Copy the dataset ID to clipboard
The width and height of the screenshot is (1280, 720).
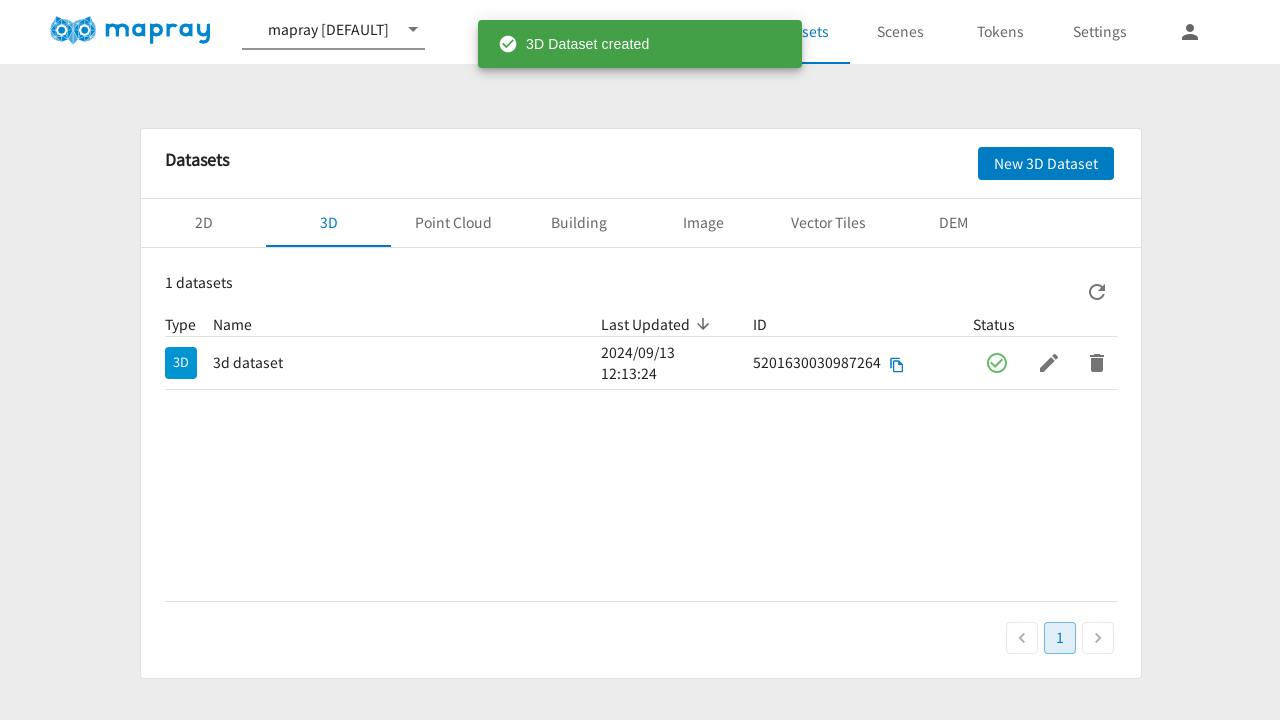897,365
